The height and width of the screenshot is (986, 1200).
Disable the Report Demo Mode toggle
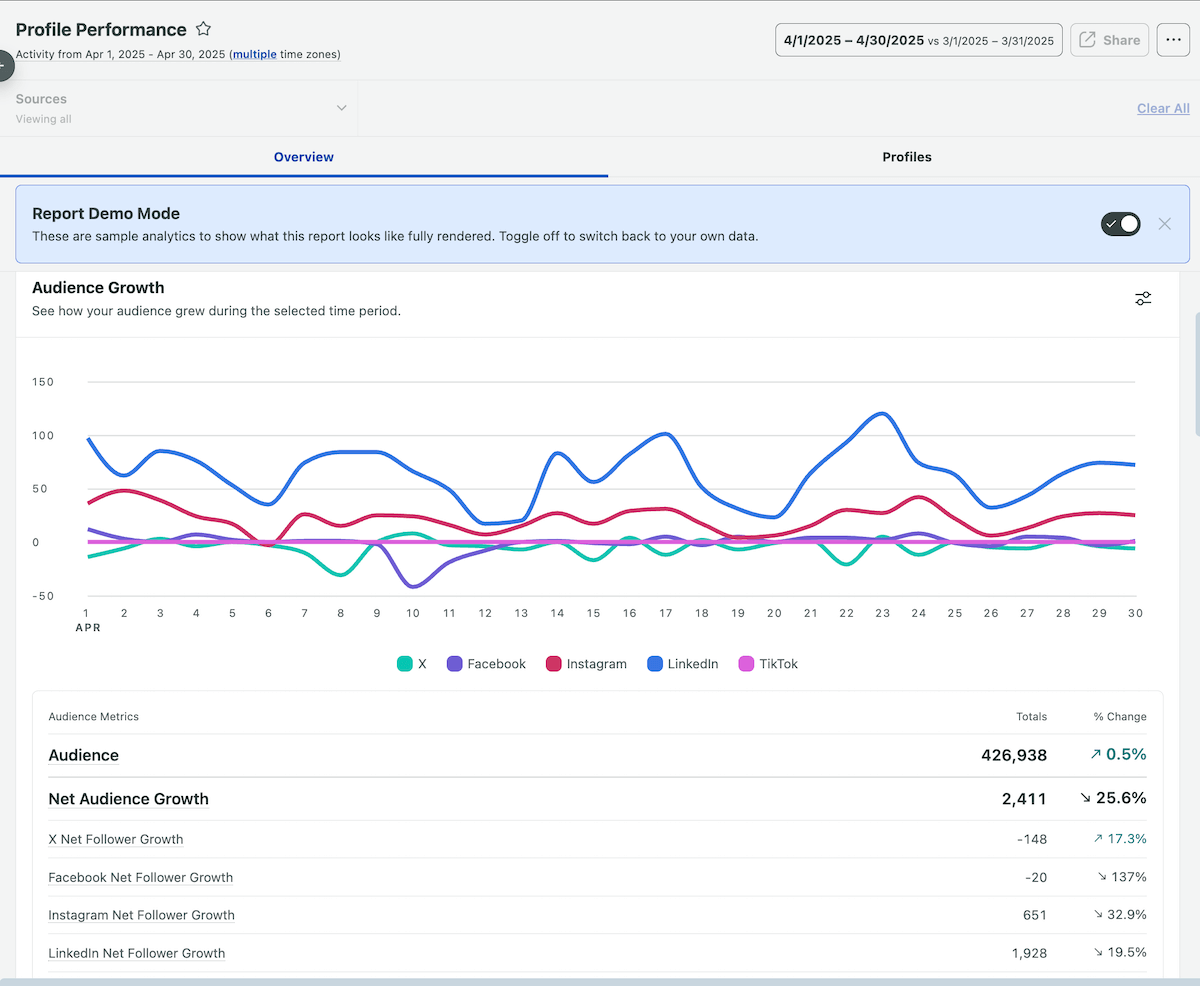coord(1120,224)
